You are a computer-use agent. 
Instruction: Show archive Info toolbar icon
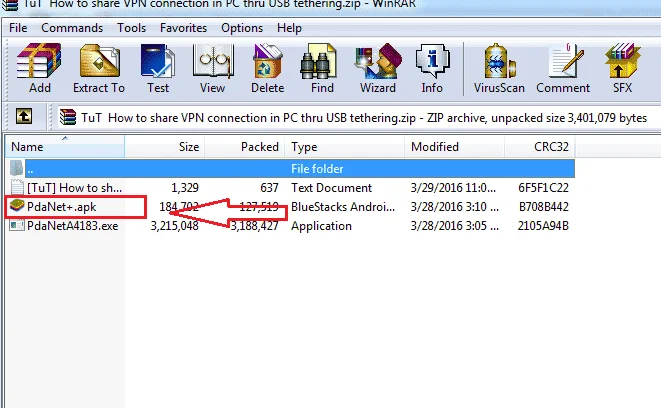[x=432, y=62]
